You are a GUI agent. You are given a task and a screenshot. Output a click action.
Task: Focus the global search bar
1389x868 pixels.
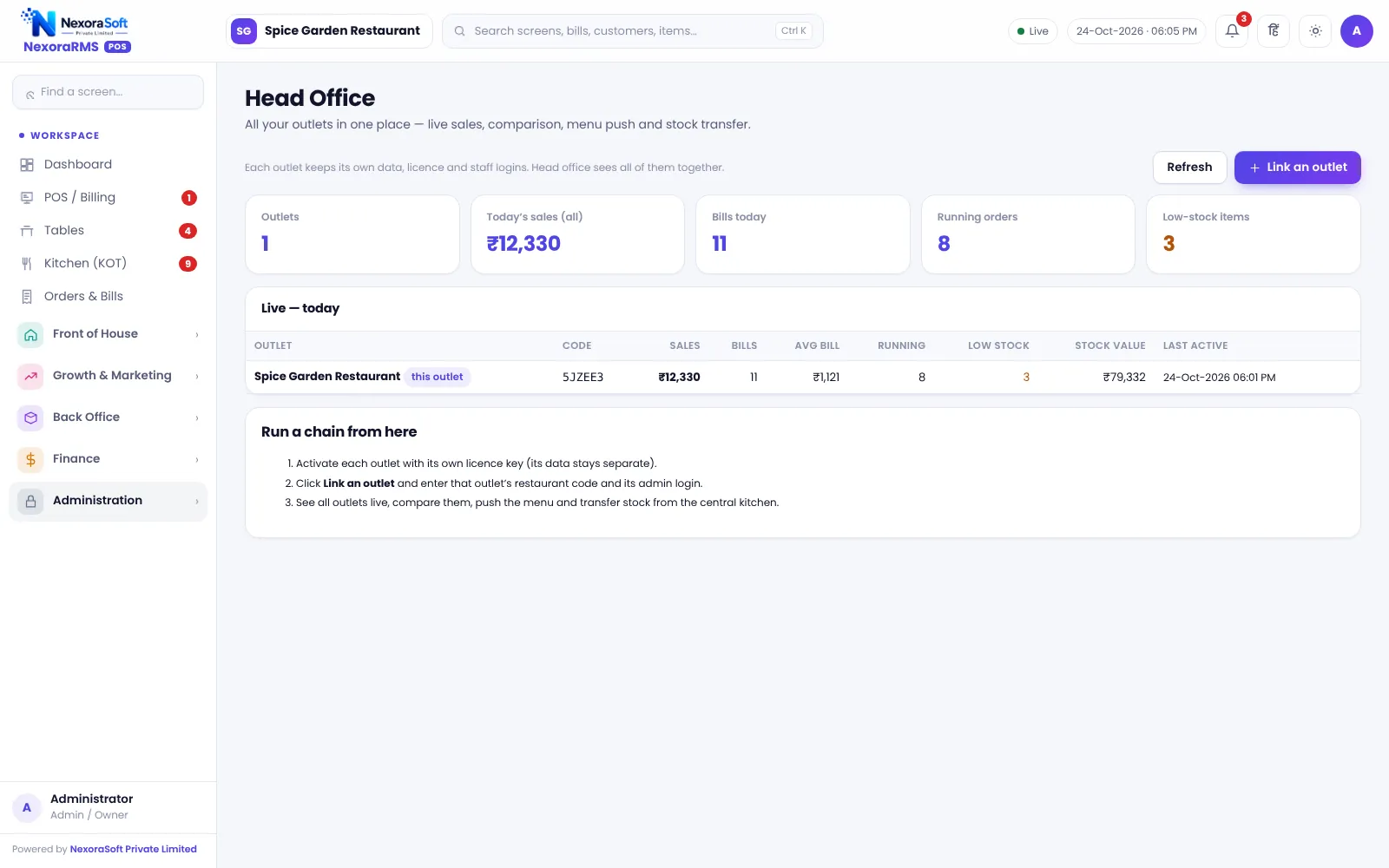pos(632,31)
